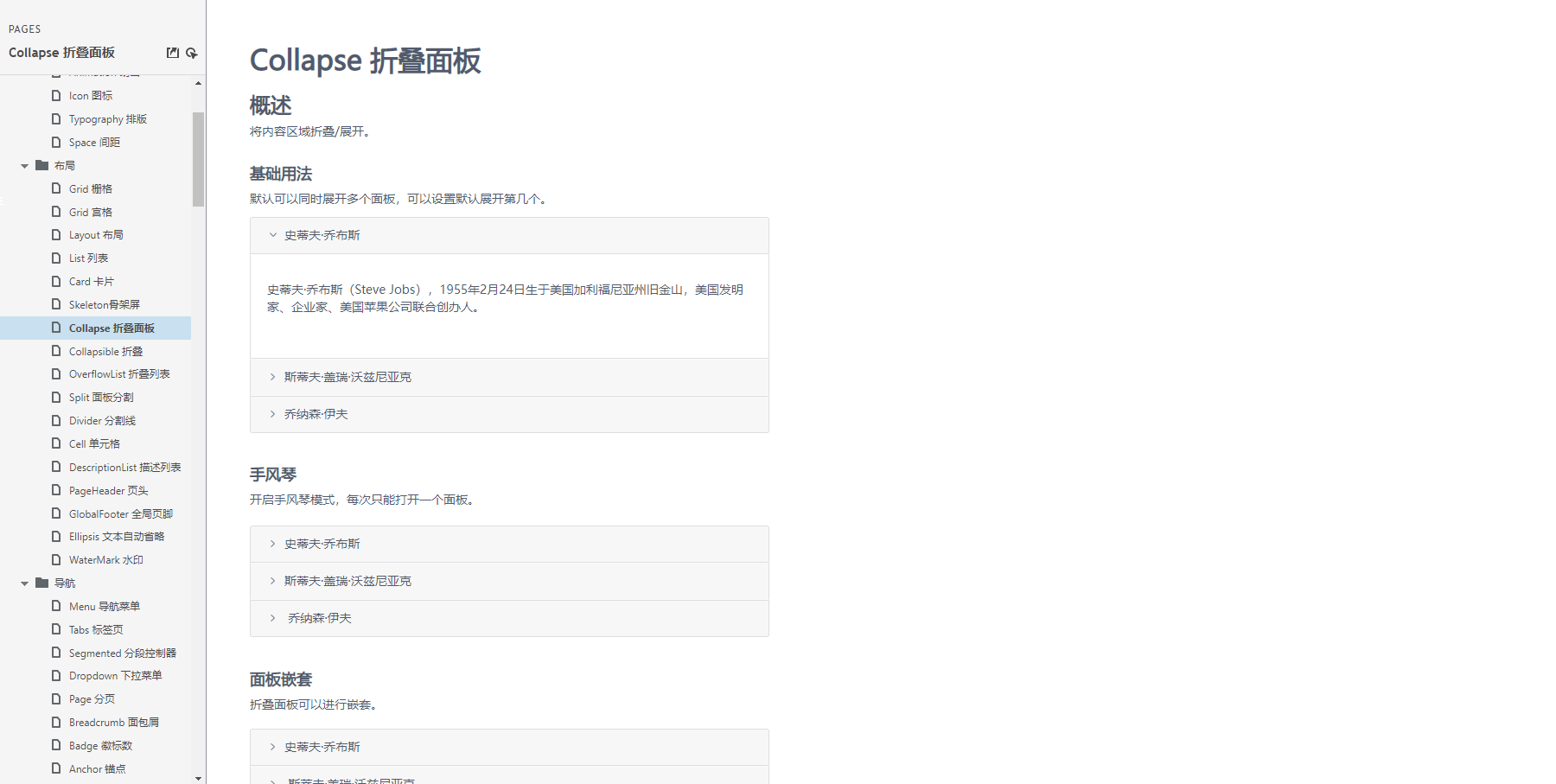Click the folder icon of the 导航 group
This screenshot has height=784, width=1556.
coord(42,583)
